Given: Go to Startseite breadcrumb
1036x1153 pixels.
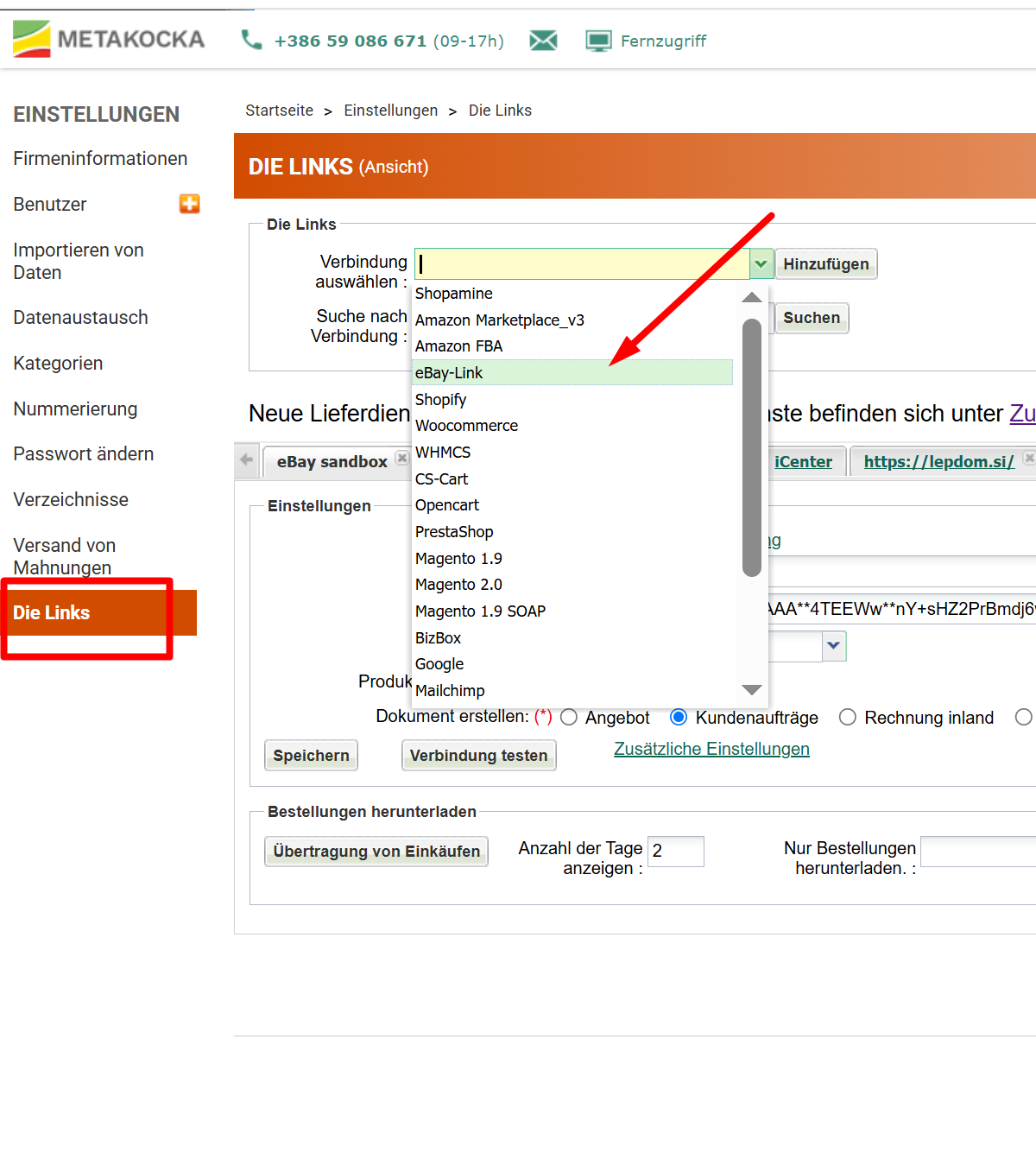Looking at the screenshot, I should pos(279,111).
